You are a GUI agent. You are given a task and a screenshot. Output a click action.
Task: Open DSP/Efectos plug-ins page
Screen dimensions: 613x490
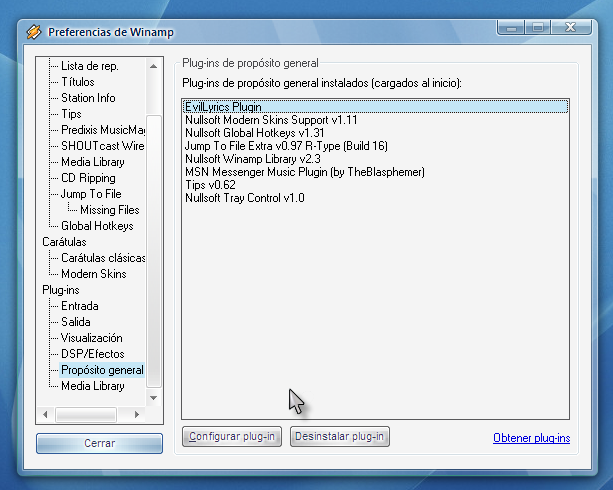tap(93, 355)
